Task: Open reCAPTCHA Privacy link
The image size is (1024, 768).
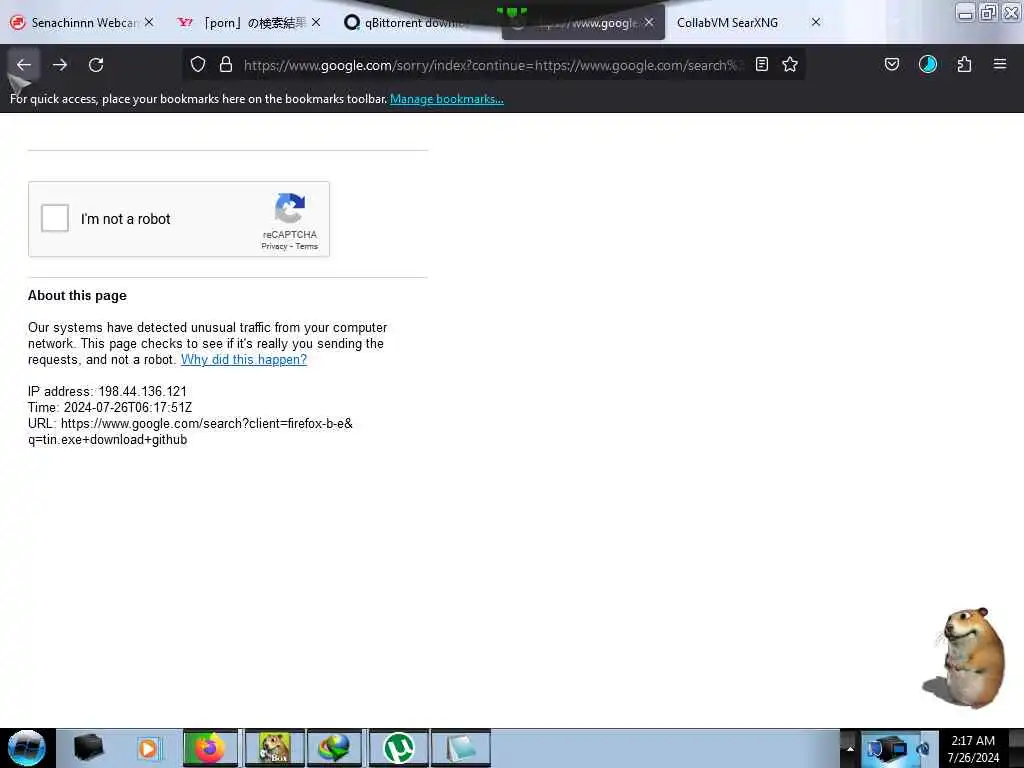Action: pos(274,246)
